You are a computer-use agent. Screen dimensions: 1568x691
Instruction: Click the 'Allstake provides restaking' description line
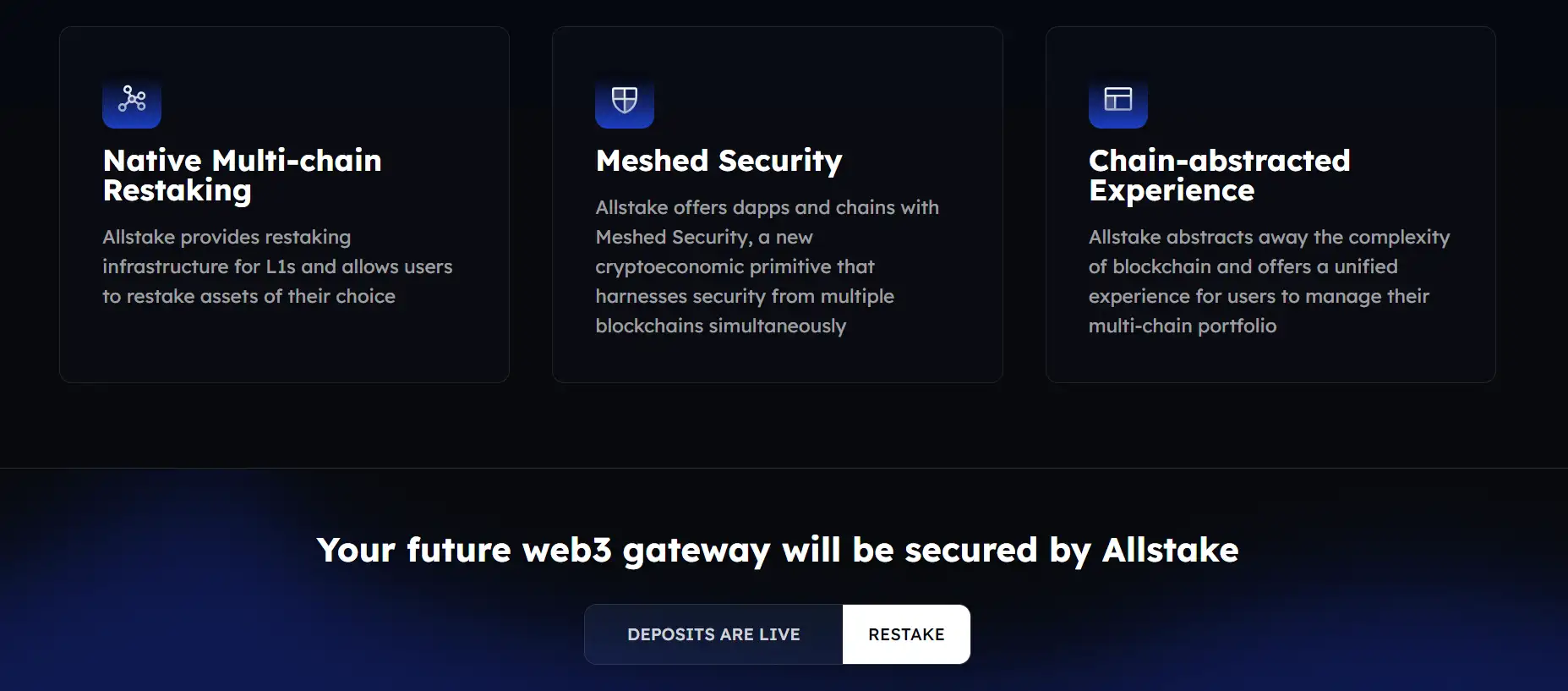227,237
